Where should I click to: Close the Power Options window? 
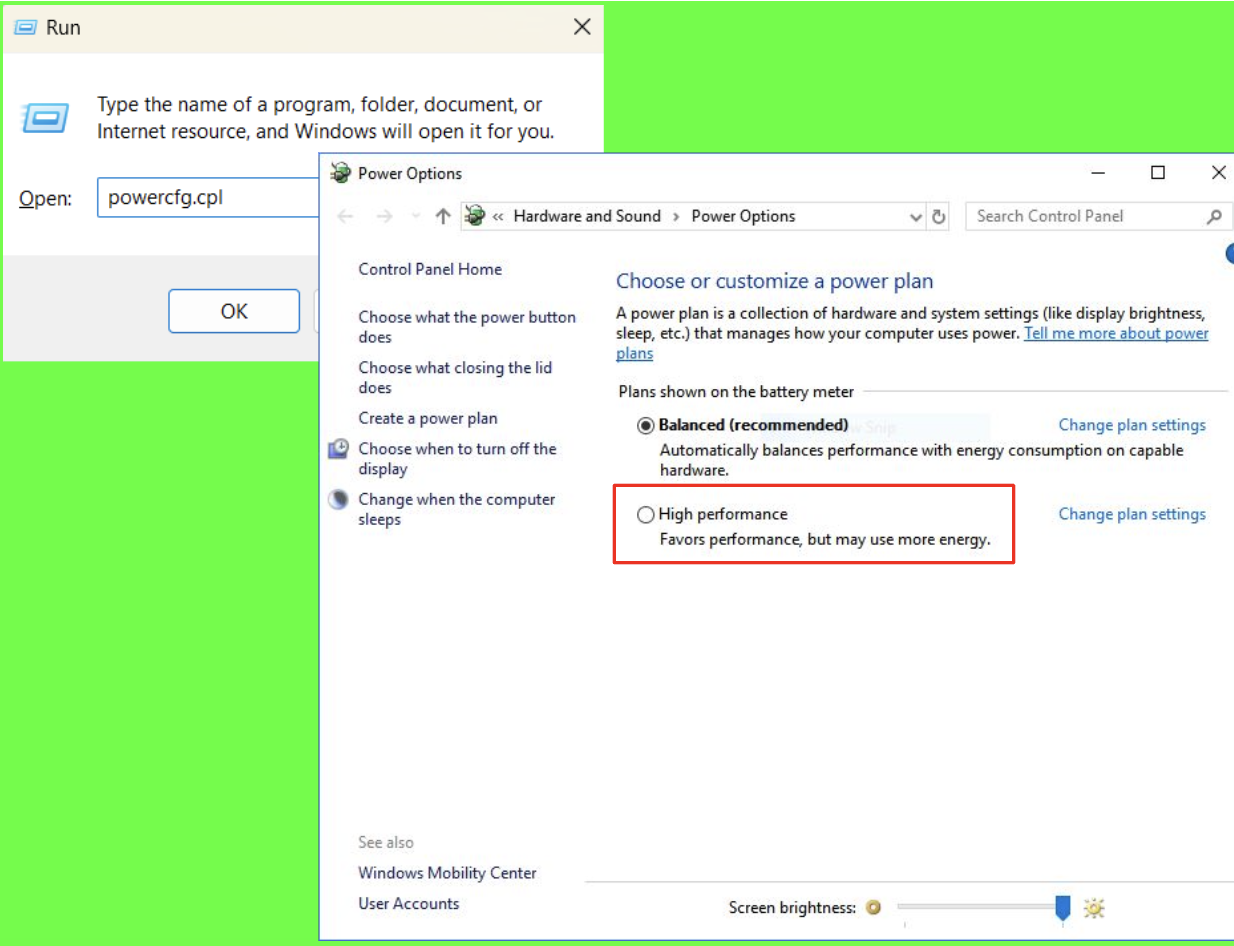[x=1218, y=173]
